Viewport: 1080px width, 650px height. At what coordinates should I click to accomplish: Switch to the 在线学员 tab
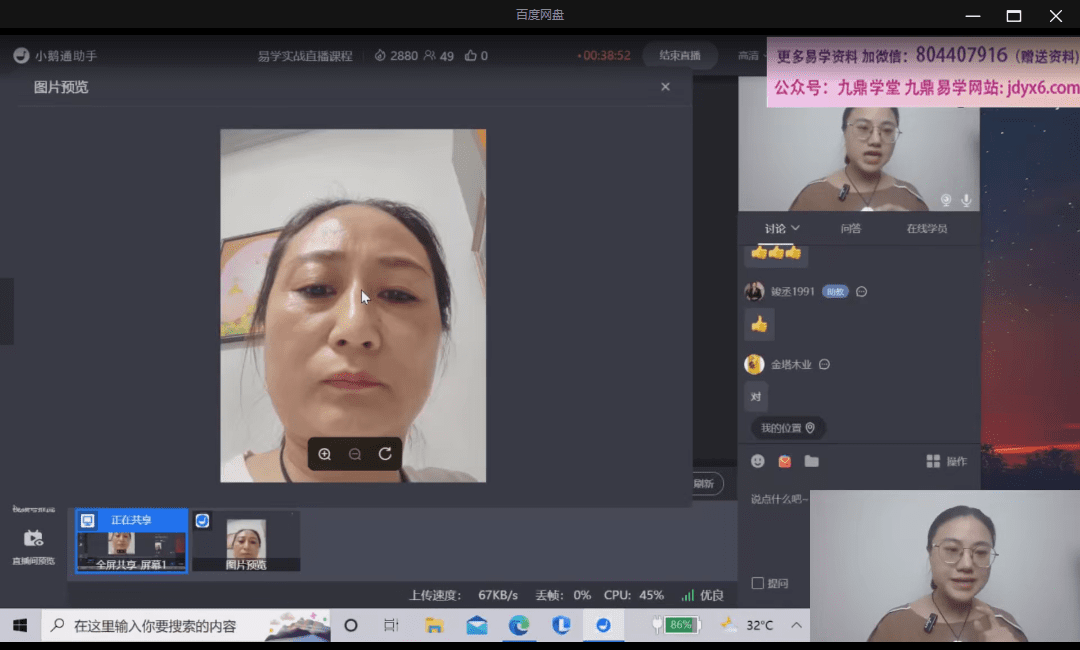click(926, 229)
